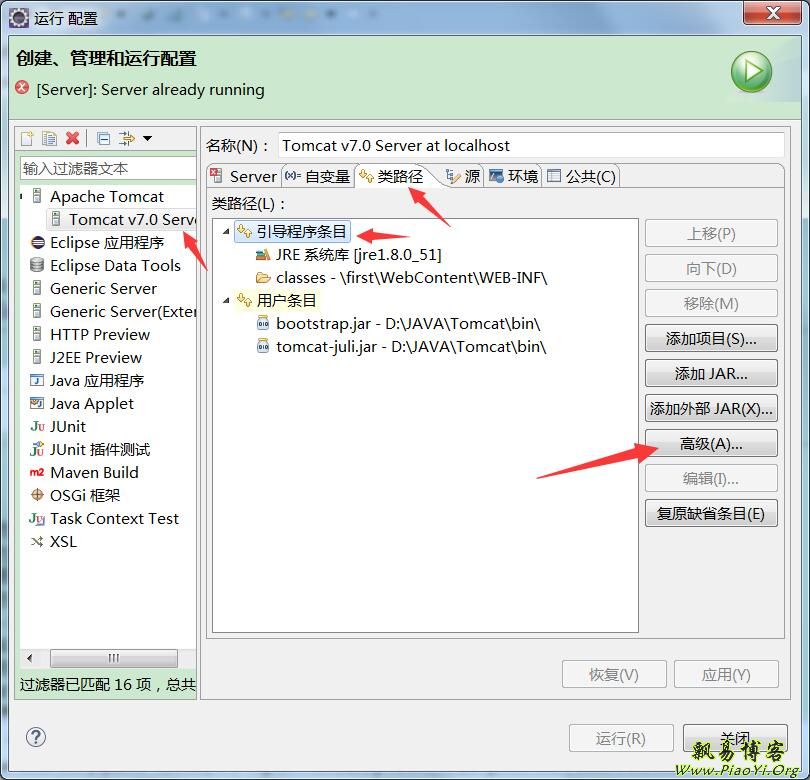The height and width of the screenshot is (780, 810).
Task: Click the Eclipse 应用程序 icon
Action: [37, 242]
